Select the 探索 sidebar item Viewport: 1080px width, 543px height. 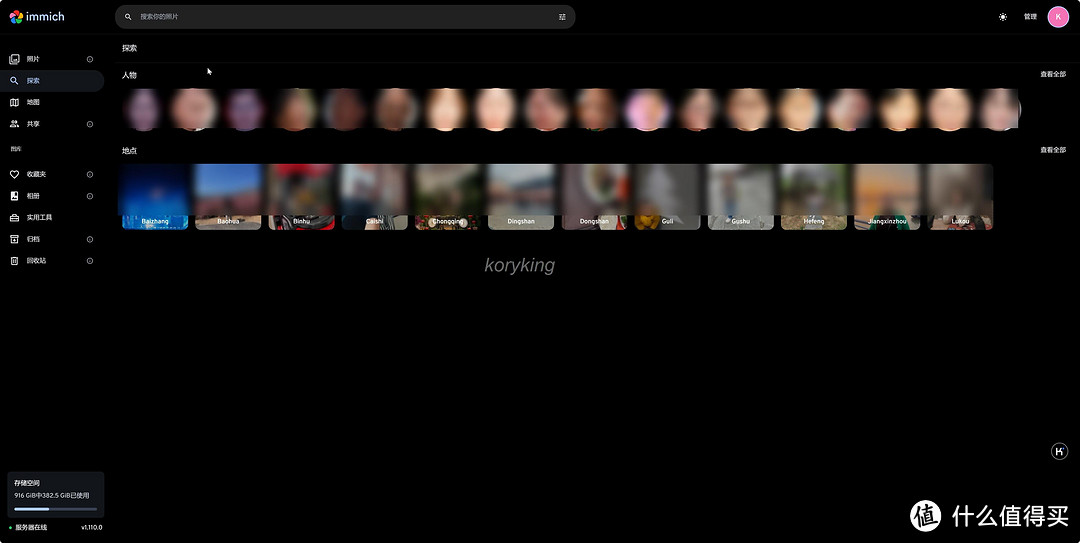click(x=52, y=81)
